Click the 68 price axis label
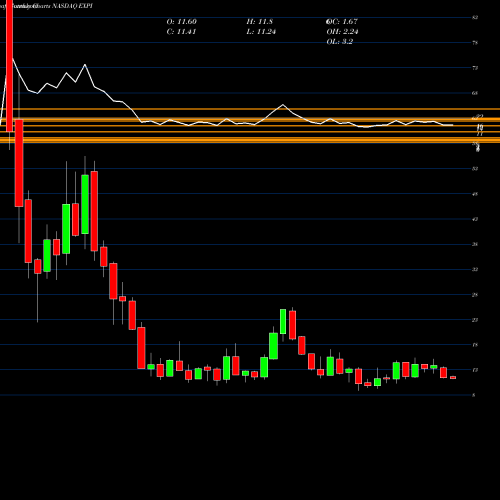Screen dimensions: 500x500 coord(475,93)
